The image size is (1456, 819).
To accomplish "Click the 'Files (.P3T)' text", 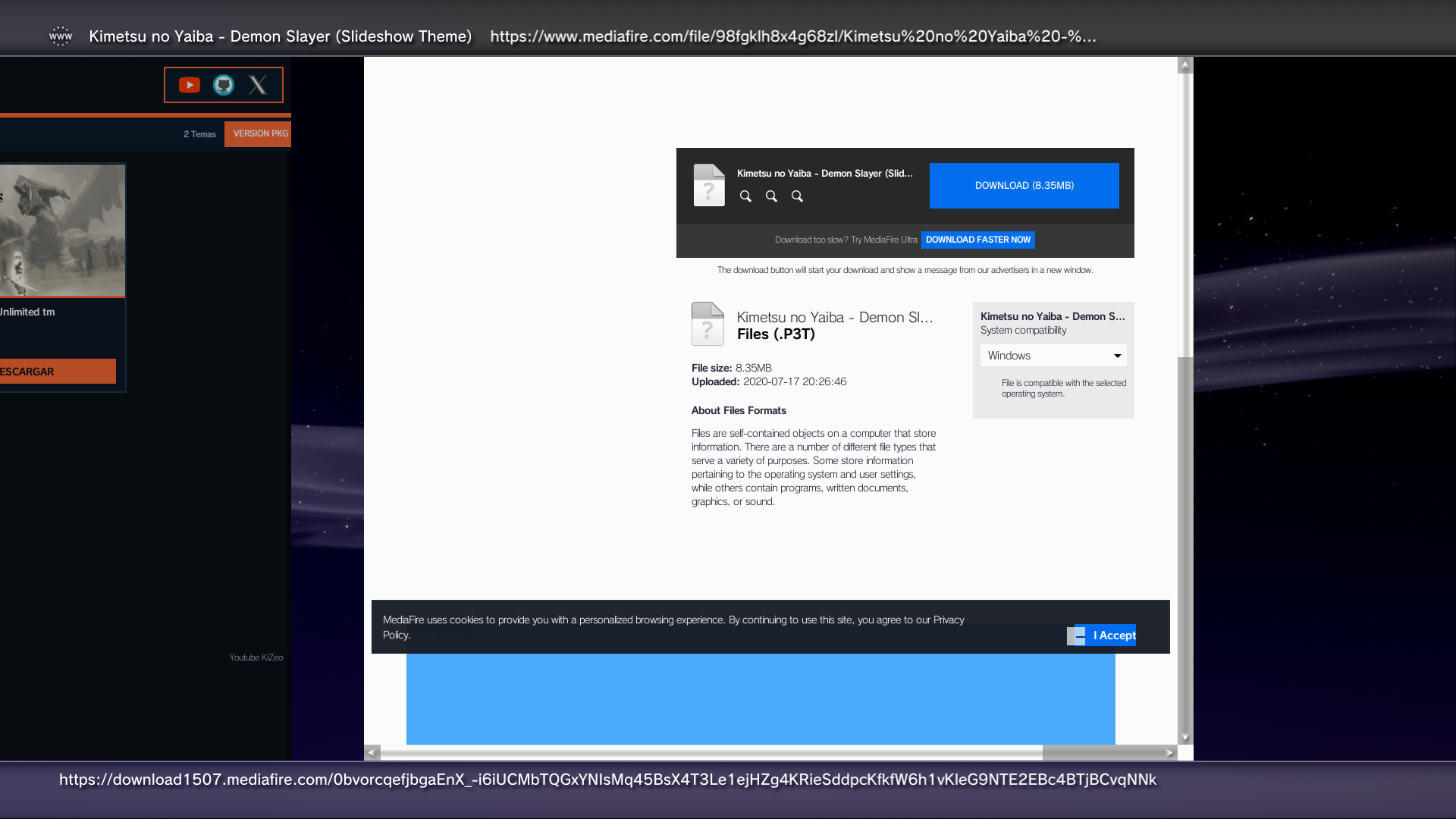I will pyautogui.click(x=776, y=334).
